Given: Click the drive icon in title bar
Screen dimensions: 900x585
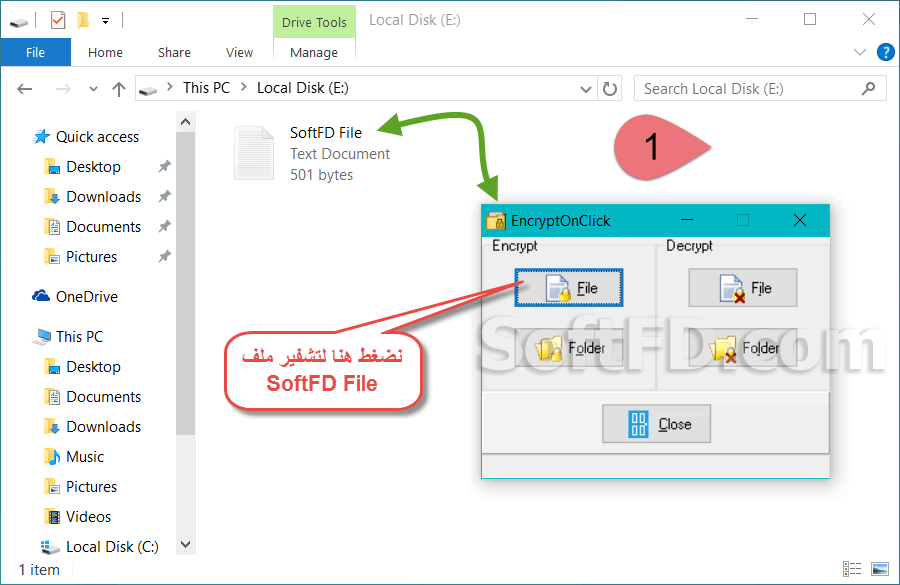Looking at the screenshot, I should click(x=19, y=22).
